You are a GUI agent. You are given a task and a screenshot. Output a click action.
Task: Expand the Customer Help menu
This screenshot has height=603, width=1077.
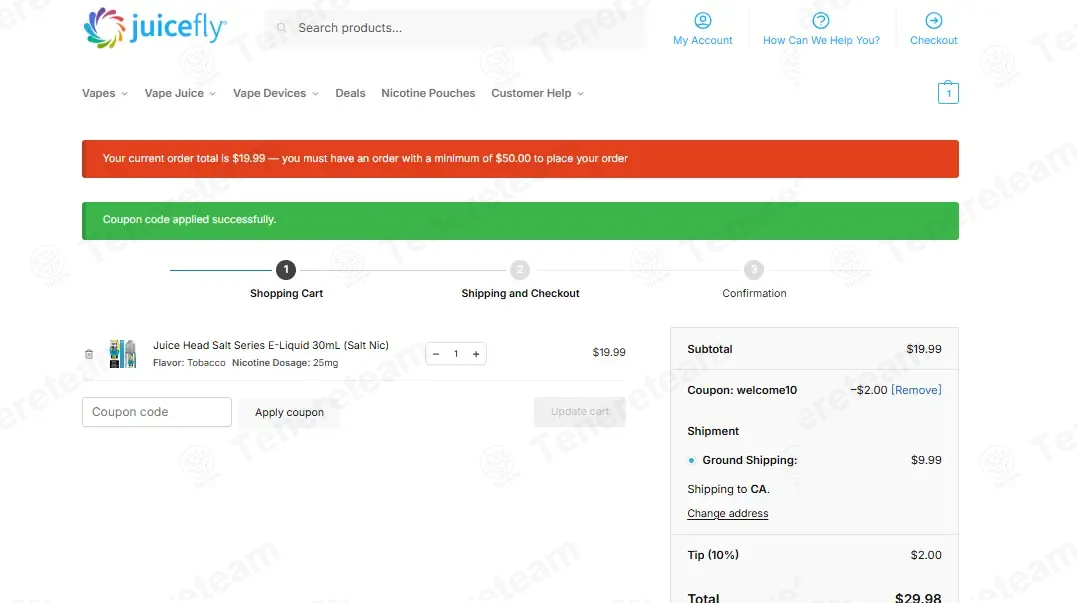click(x=537, y=93)
